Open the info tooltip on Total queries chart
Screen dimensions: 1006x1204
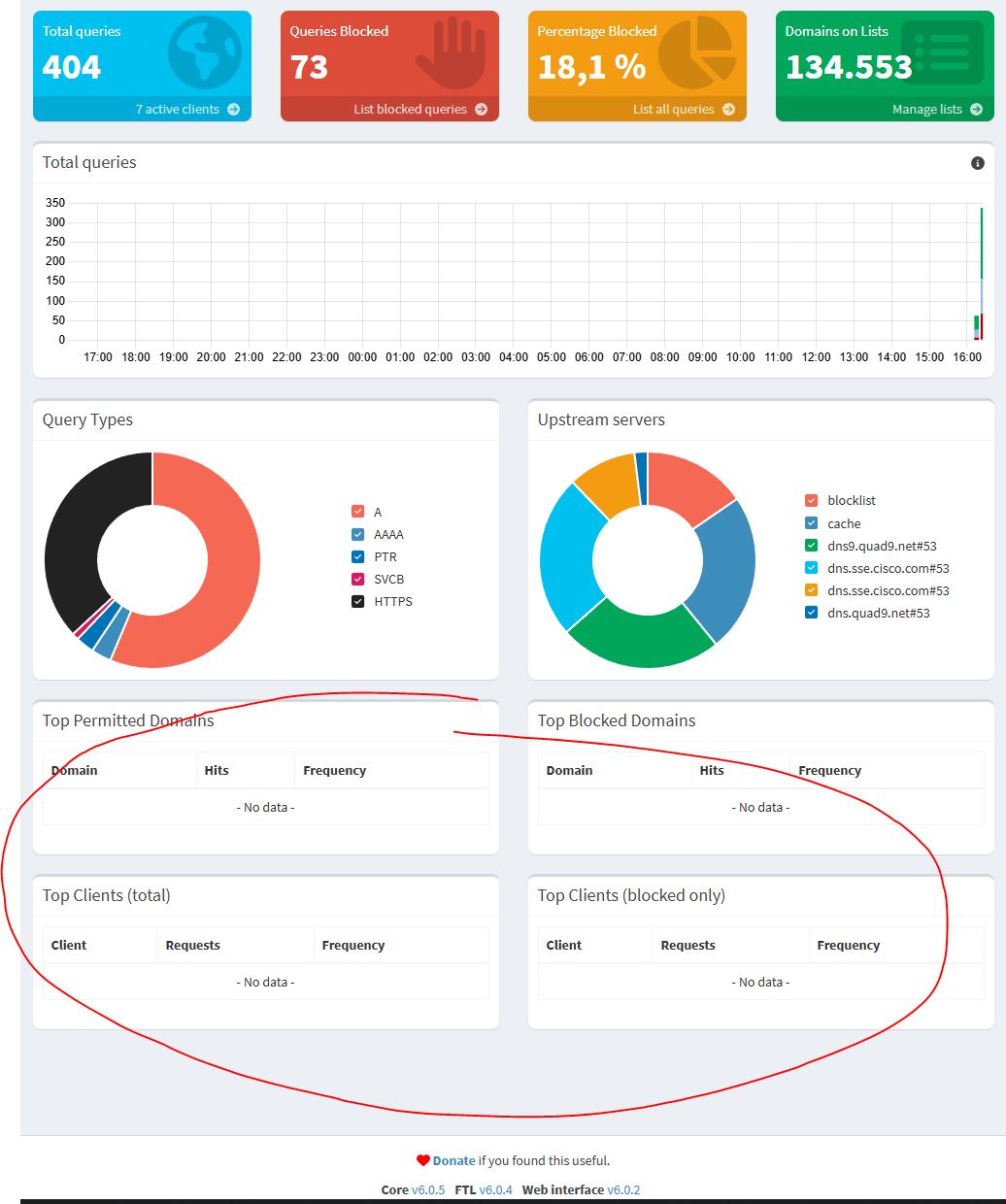(x=977, y=163)
